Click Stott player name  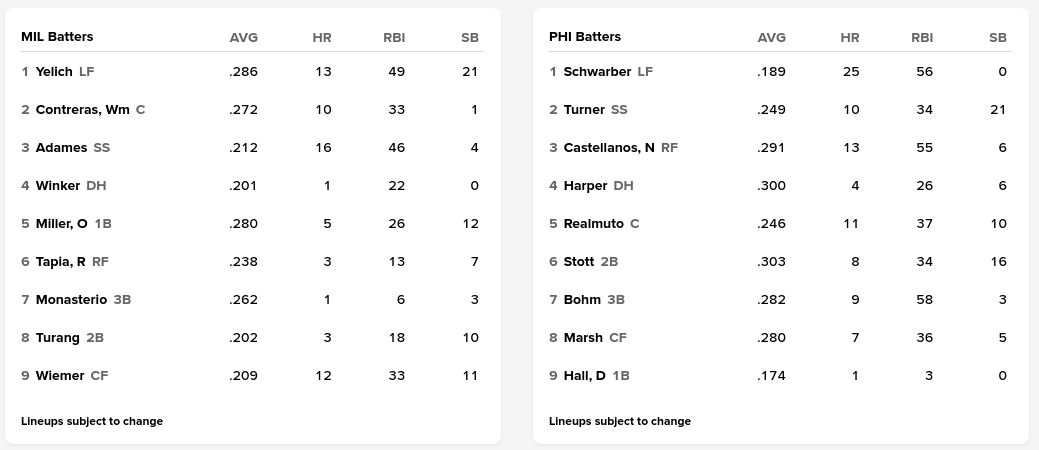(579, 262)
